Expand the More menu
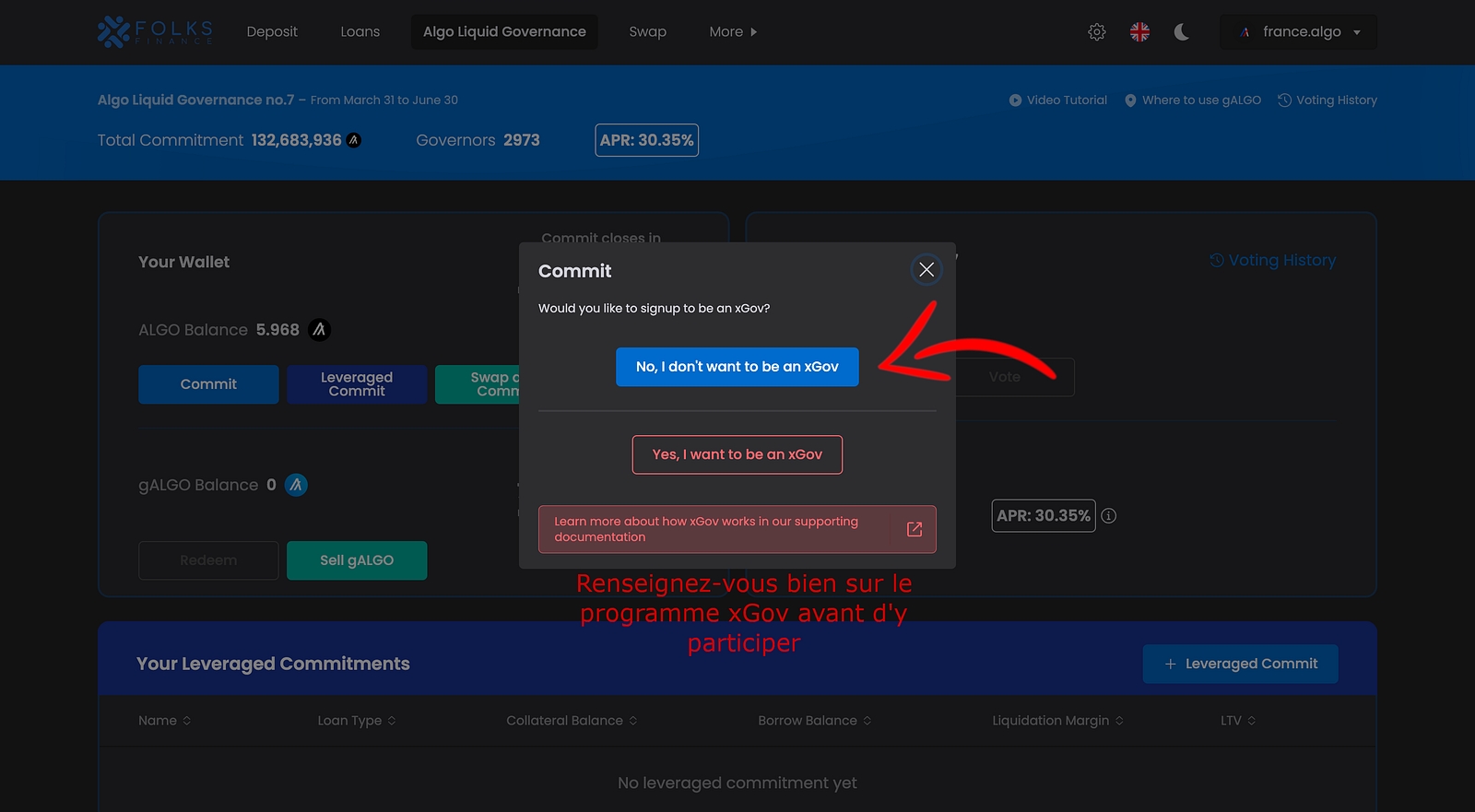1475x812 pixels. pos(733,32)
